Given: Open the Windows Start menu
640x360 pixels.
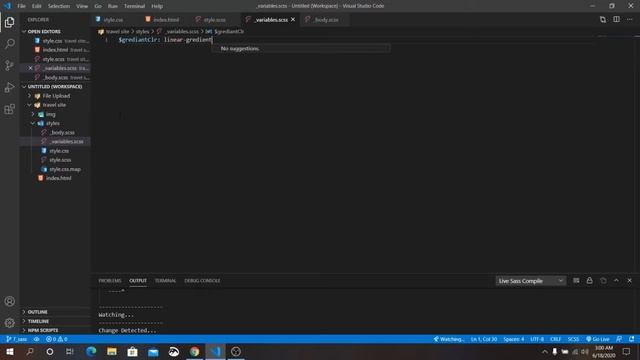Looking at the screenshot, I should [x=9, y=351].
